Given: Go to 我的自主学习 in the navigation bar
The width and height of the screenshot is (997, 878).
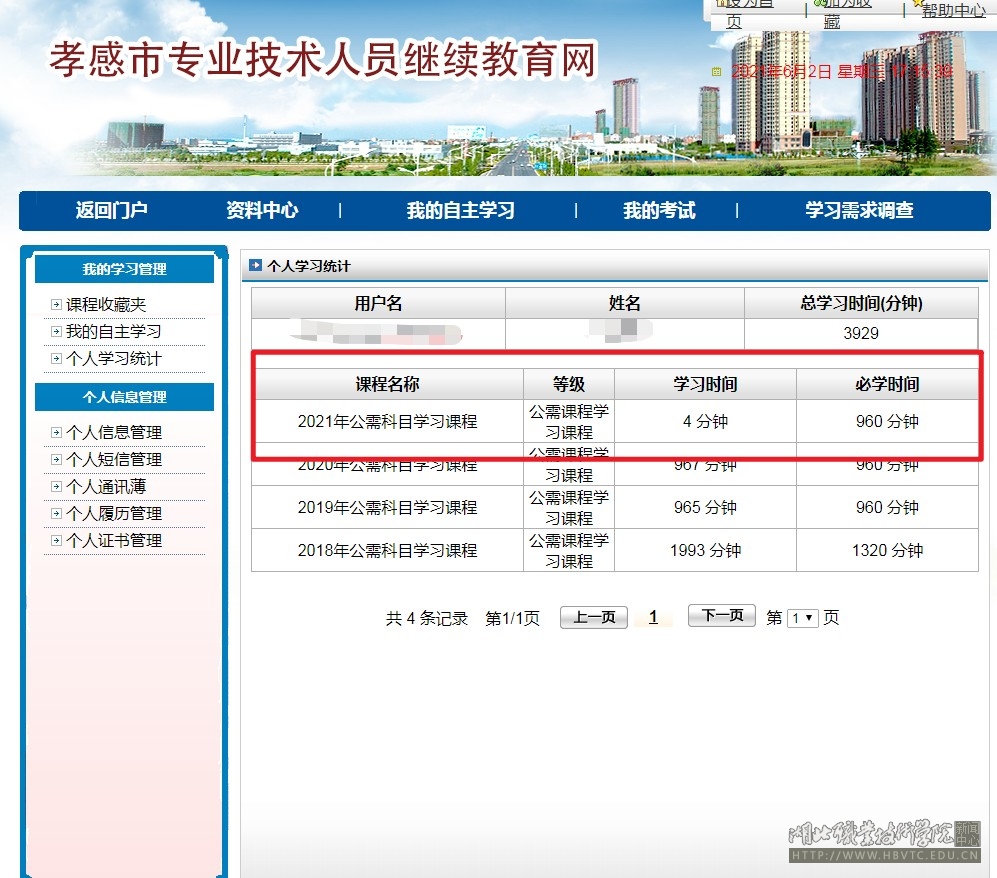Looking at the screenshot, I should point(460,211).
